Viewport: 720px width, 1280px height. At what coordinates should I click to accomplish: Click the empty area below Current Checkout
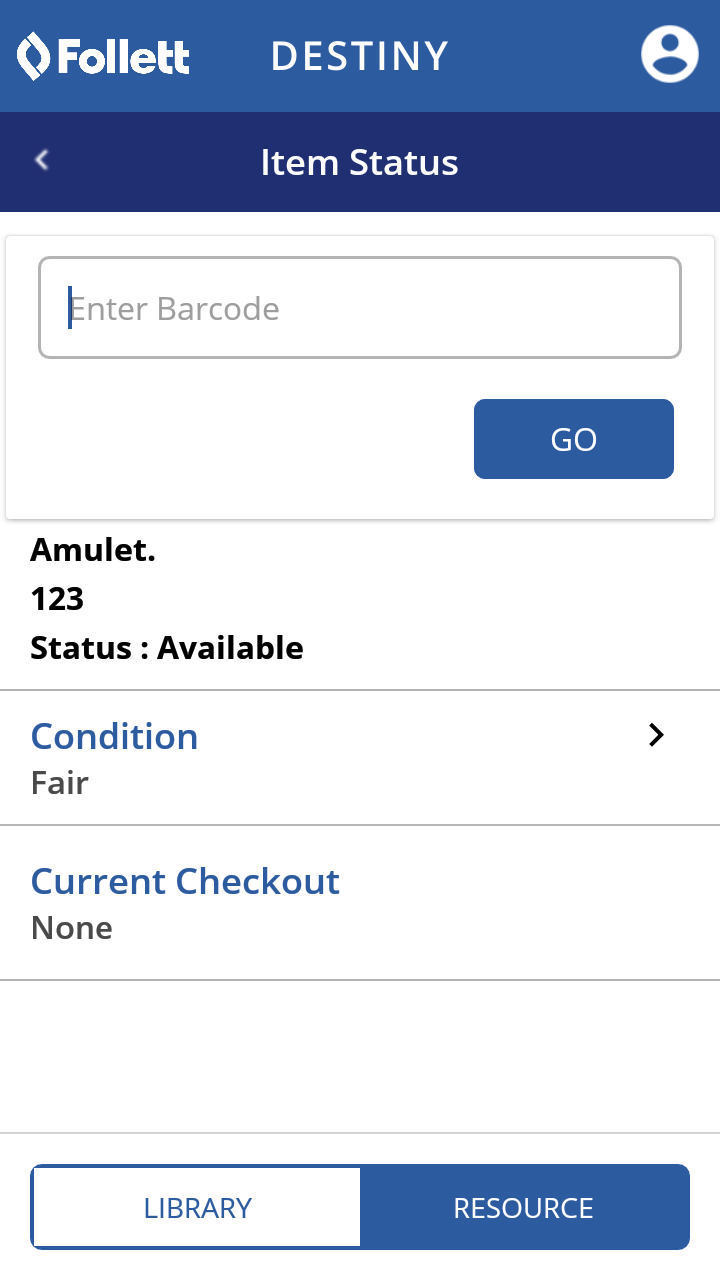[x=360, y=1055]
